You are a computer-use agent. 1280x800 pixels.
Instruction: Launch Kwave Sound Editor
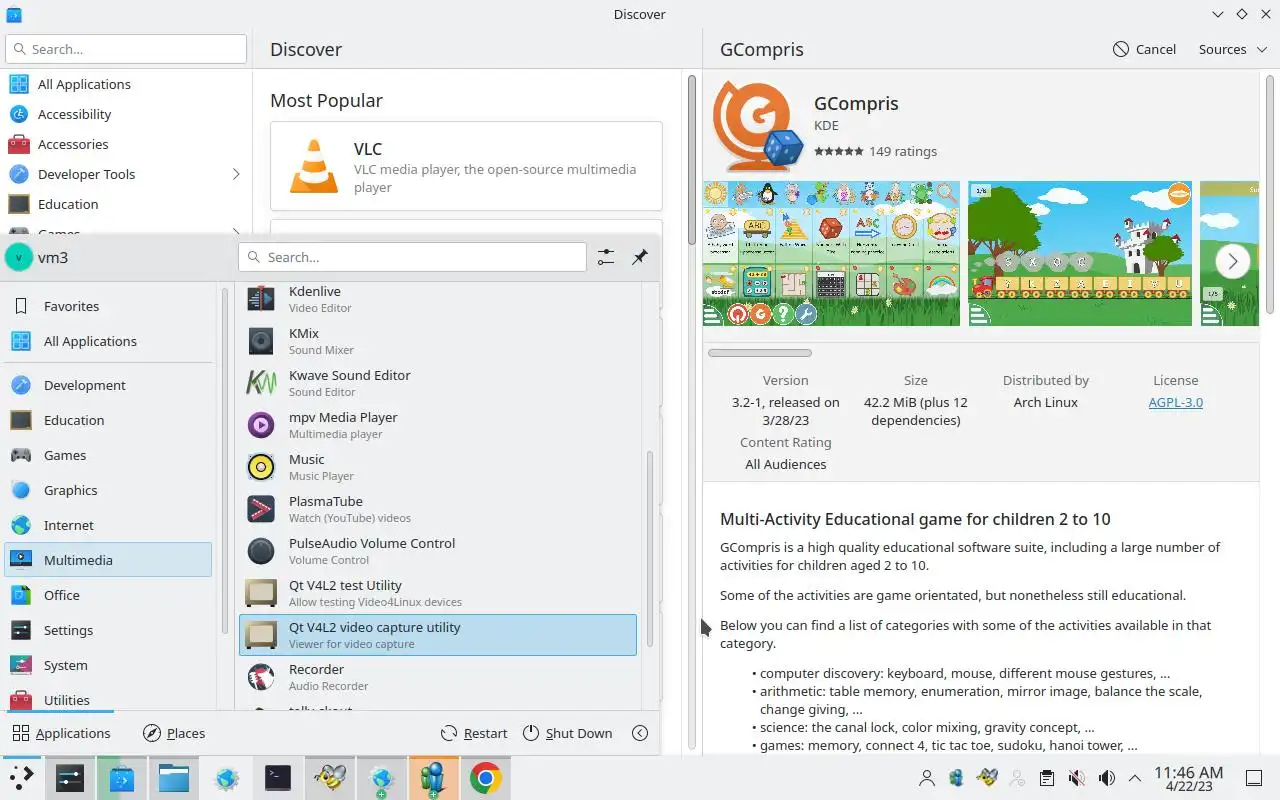pos(438,383)
